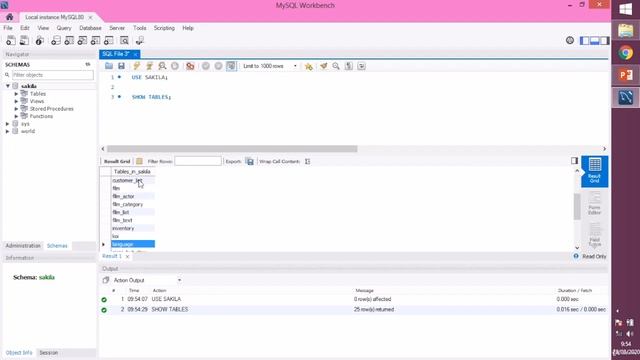The width and height of the screenshot is (640, 360).
Task: Toggle the right sidebar panel visibility
Action: tap(604, 40)
